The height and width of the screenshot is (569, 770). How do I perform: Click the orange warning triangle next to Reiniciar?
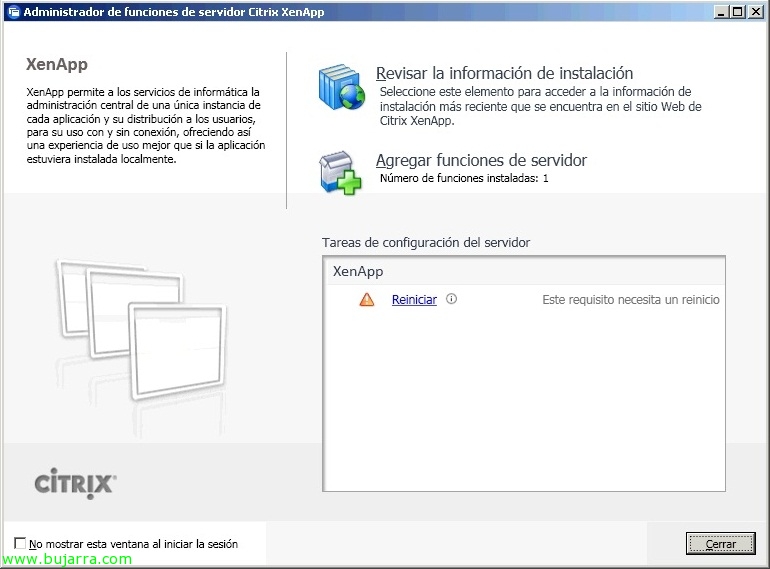pos(367,299)
